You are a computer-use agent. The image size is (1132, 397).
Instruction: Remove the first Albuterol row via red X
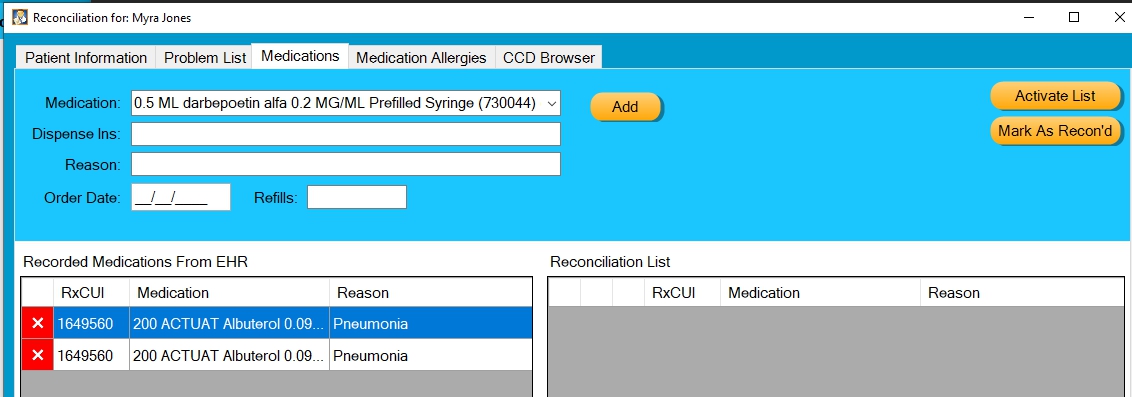click(38, 323)
